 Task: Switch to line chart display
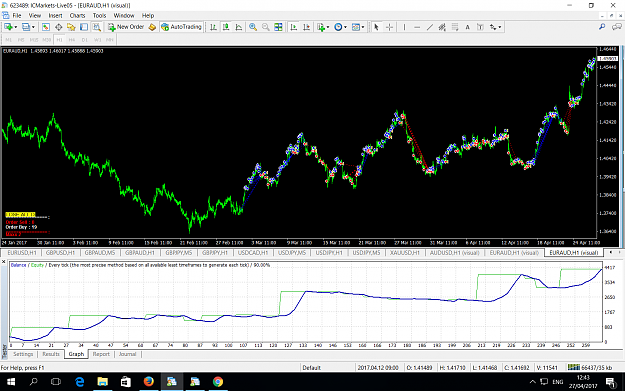[239, 27]
